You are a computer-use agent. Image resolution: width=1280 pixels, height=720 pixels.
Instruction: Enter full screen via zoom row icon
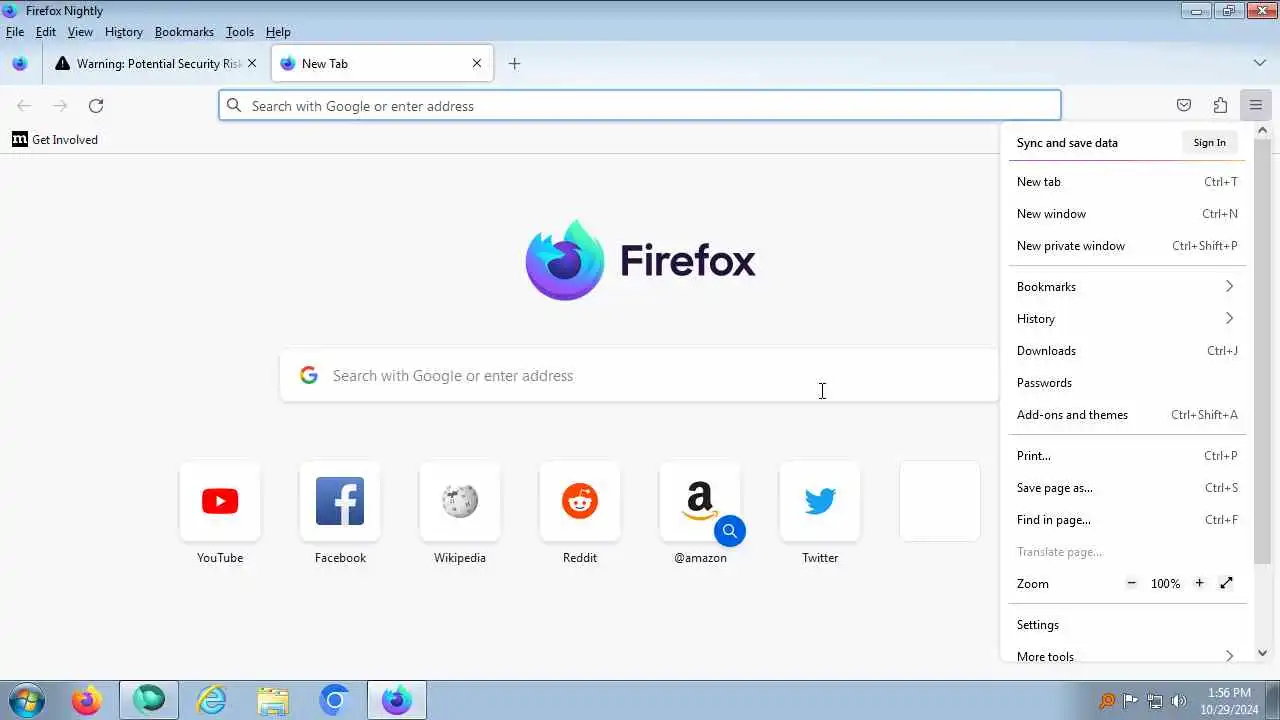pyautogui.click(x=1227, y=583)
